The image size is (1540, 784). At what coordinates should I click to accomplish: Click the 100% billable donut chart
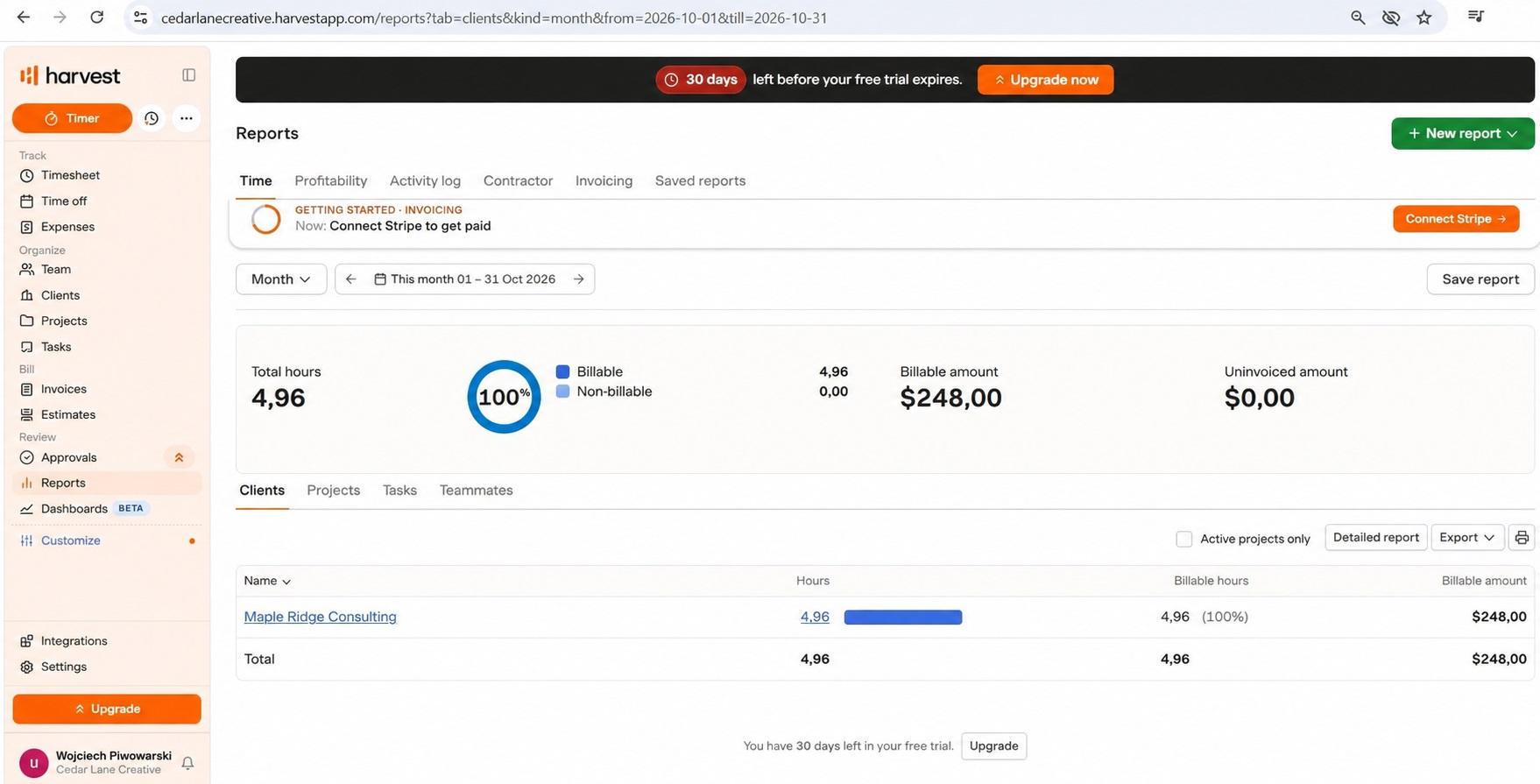504,397
